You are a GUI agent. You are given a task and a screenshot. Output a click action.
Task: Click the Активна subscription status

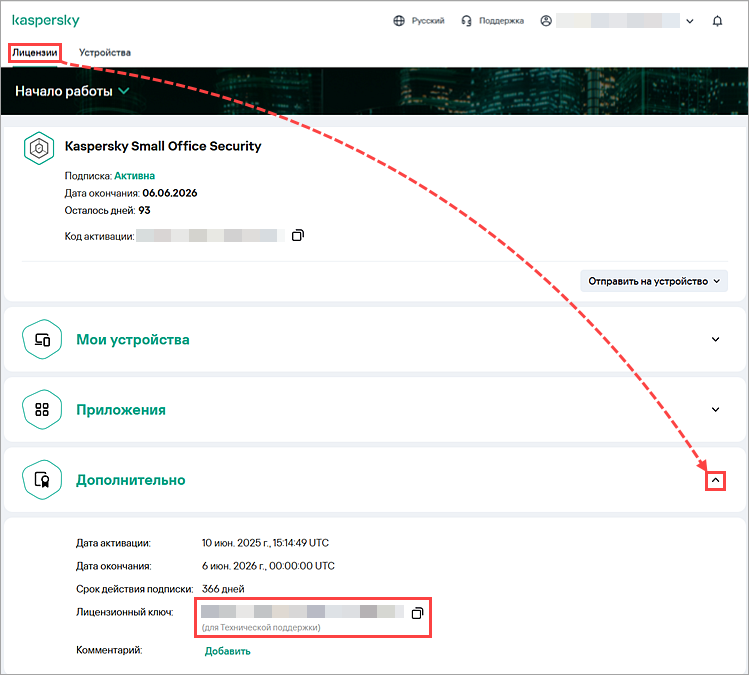tap(134, 176)
